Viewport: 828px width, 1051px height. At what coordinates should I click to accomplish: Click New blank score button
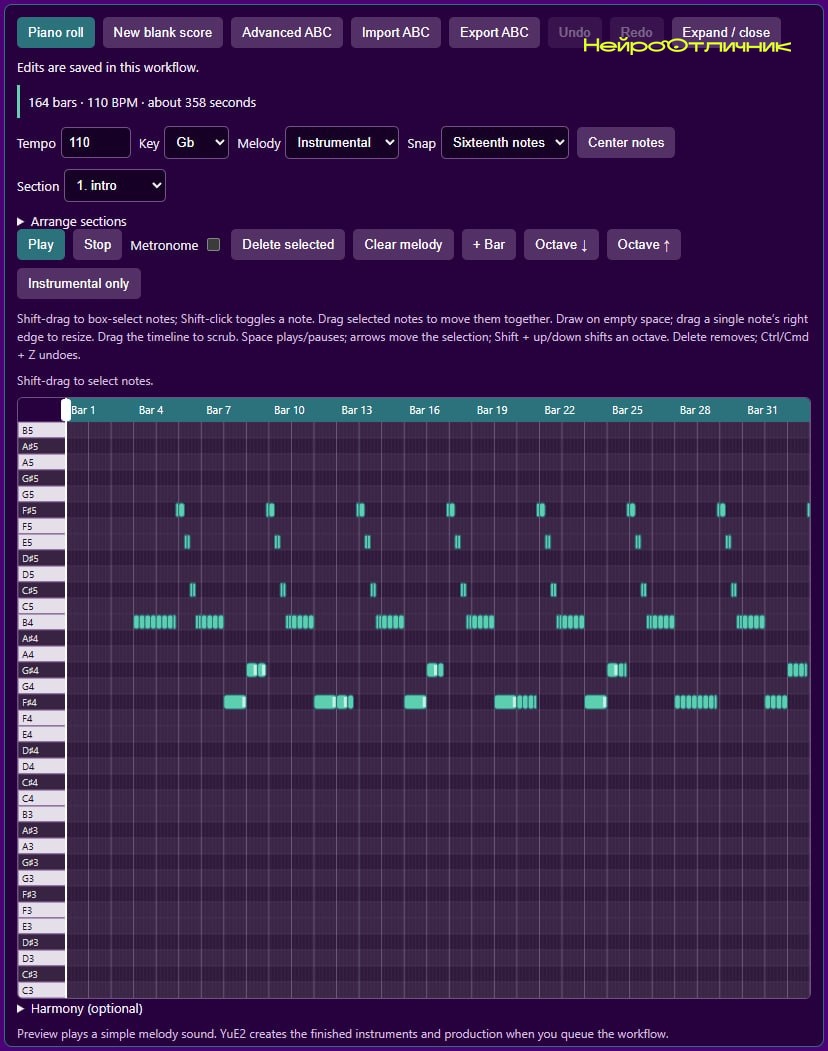tap(162, 32)
